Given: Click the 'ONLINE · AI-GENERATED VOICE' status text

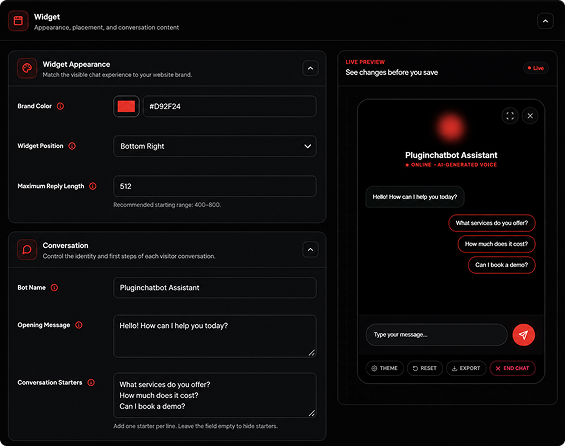Looking at the screenshot, I should pyautogui.click(x=451, y=165).
